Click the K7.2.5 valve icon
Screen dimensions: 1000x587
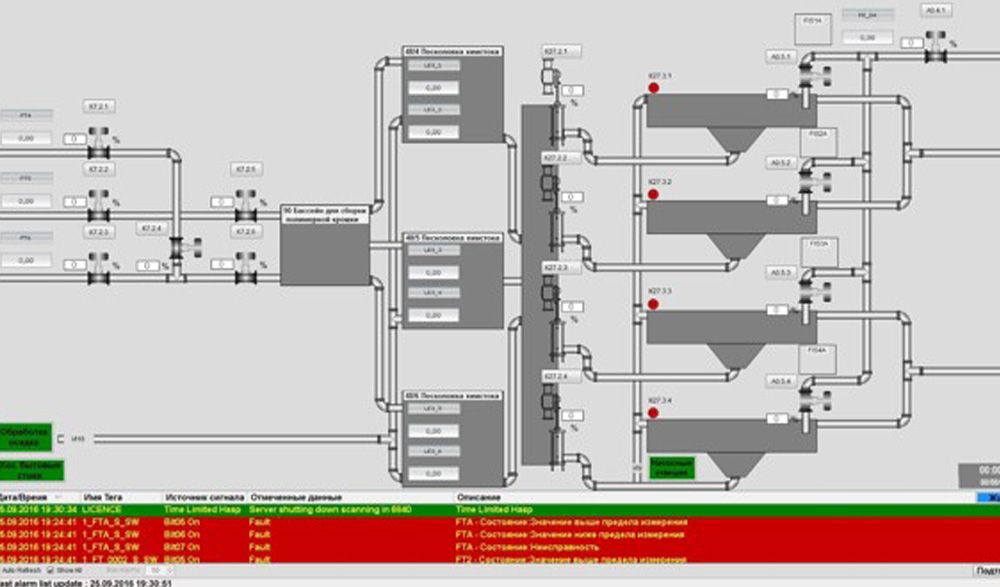point(246,205)
